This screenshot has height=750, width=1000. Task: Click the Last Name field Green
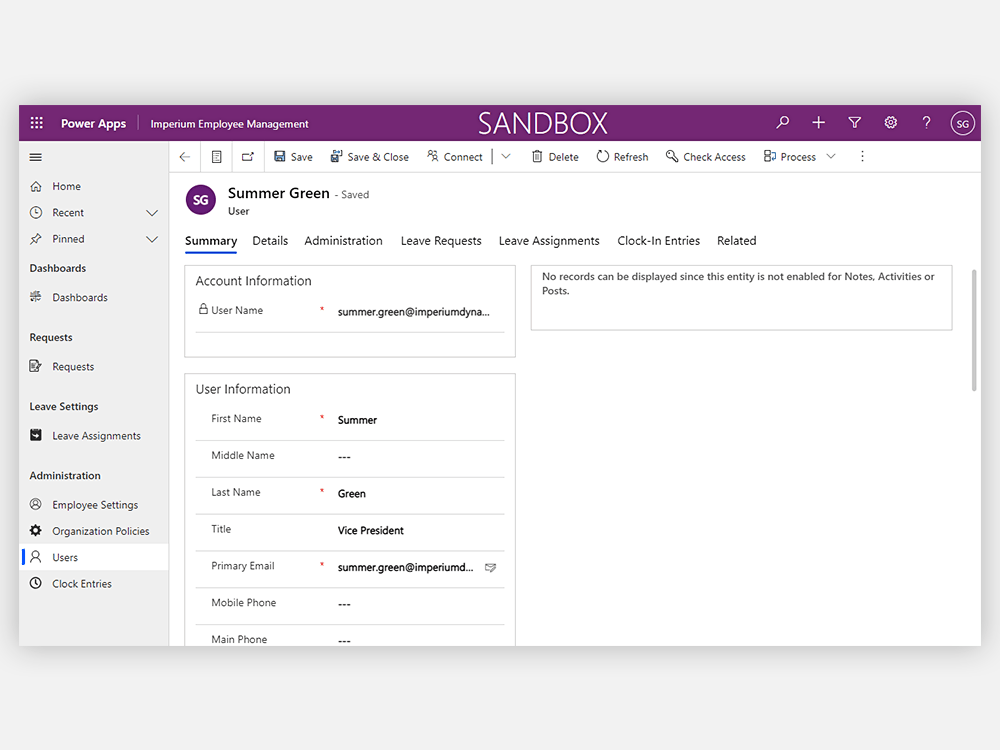pos(420,494)
